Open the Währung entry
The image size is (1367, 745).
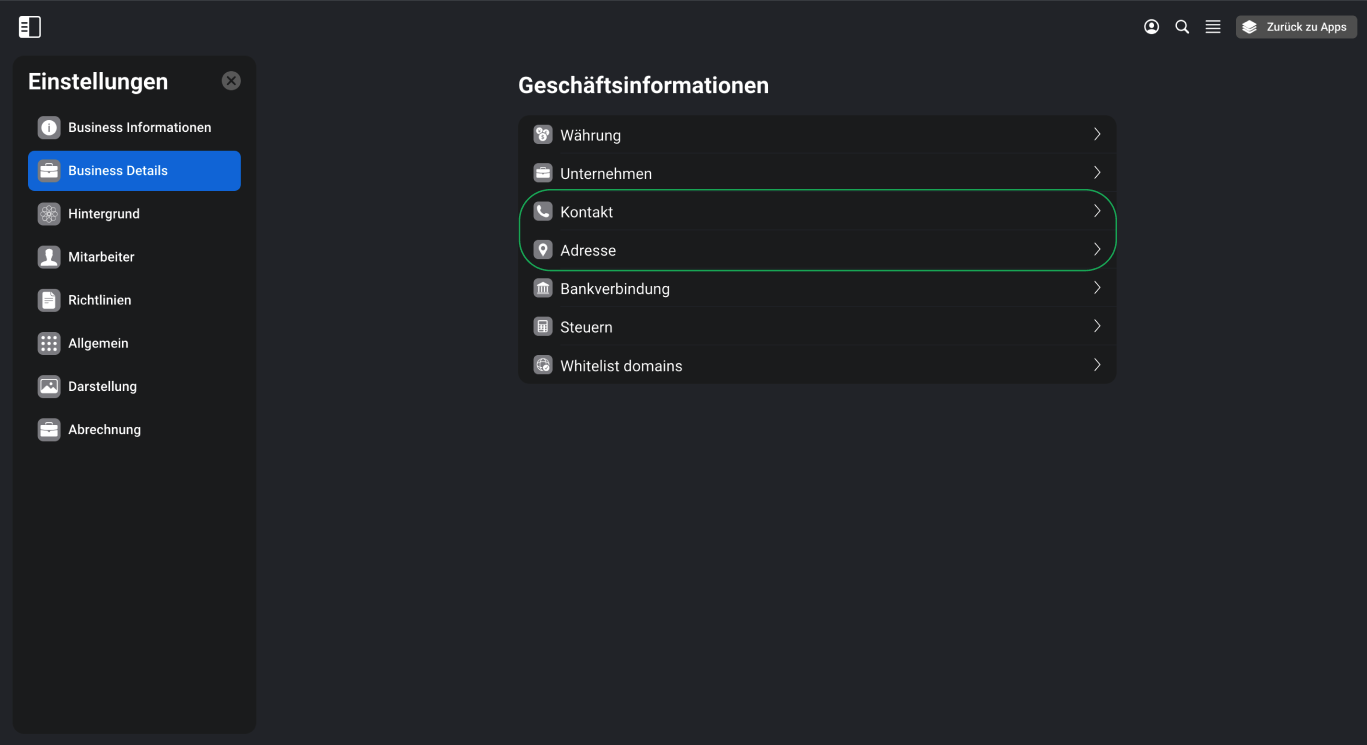pos(817,135)
